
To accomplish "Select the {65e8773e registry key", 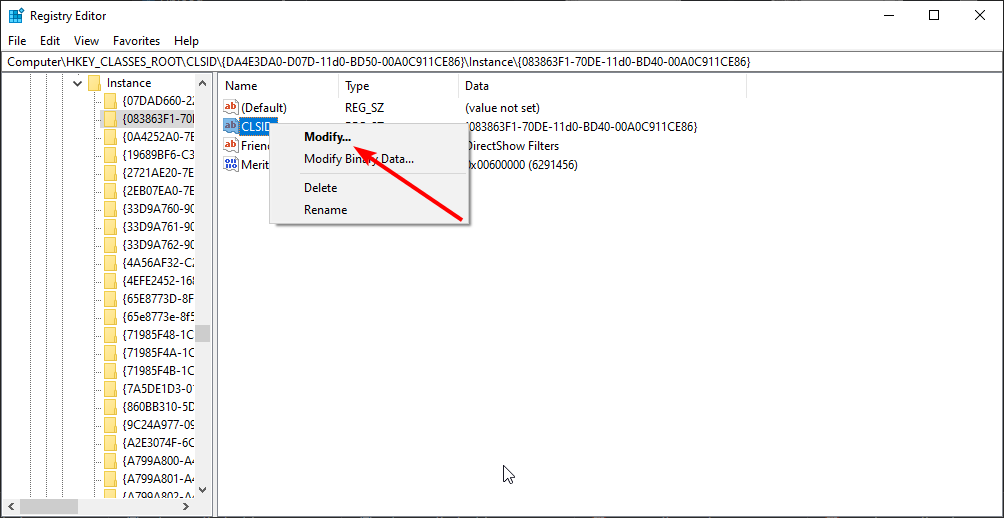I will [158, 316].
